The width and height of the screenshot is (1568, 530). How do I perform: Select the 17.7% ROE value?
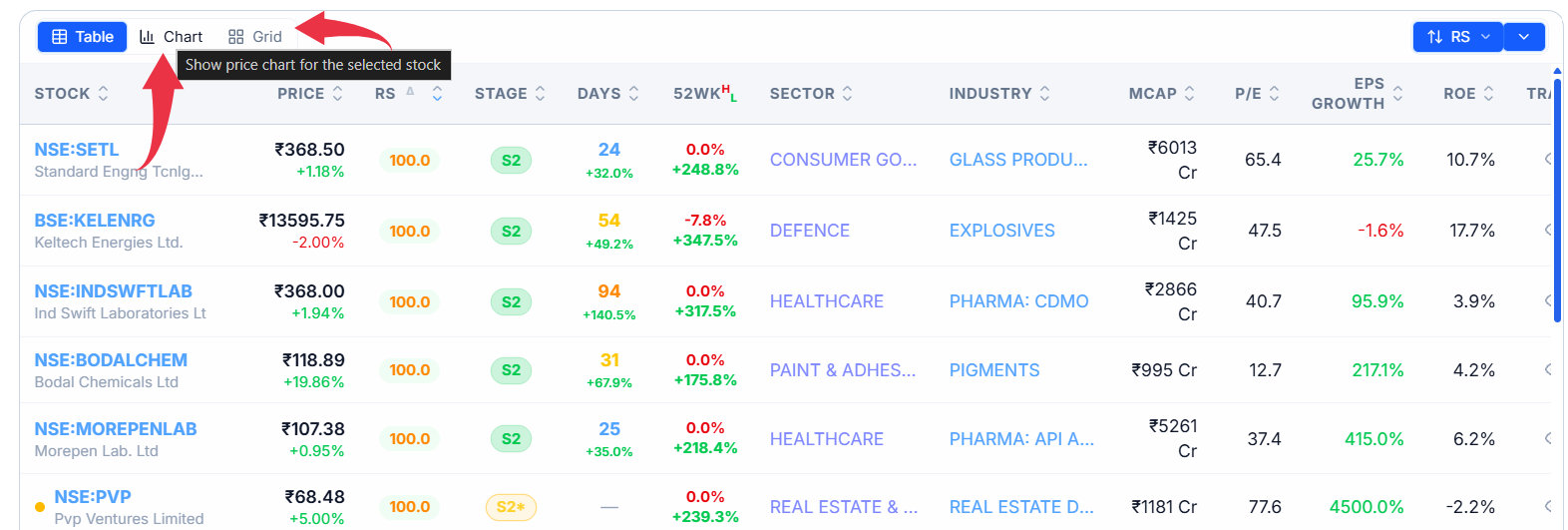(x=1472, y=231)
